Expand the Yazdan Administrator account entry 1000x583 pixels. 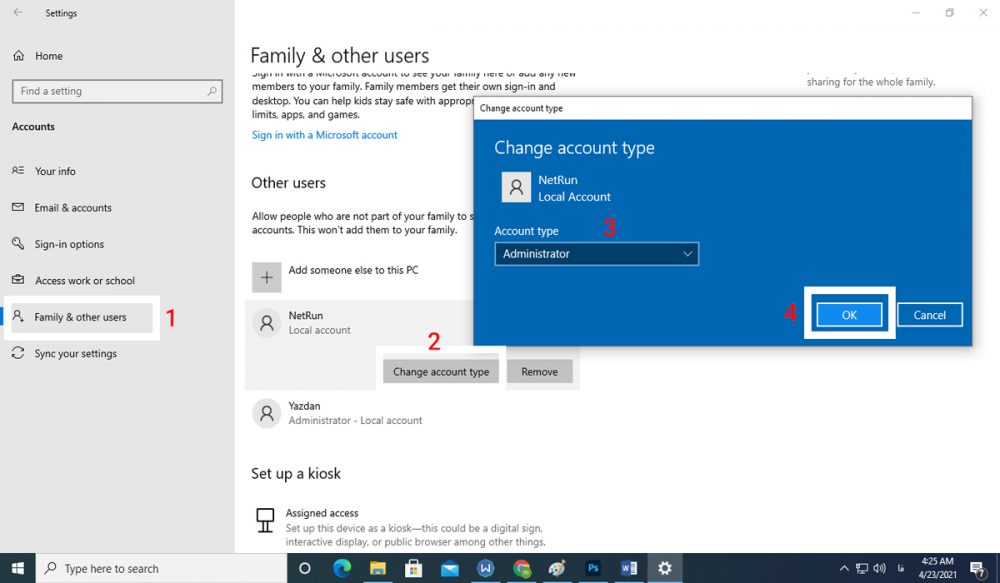tap(355, 412)
